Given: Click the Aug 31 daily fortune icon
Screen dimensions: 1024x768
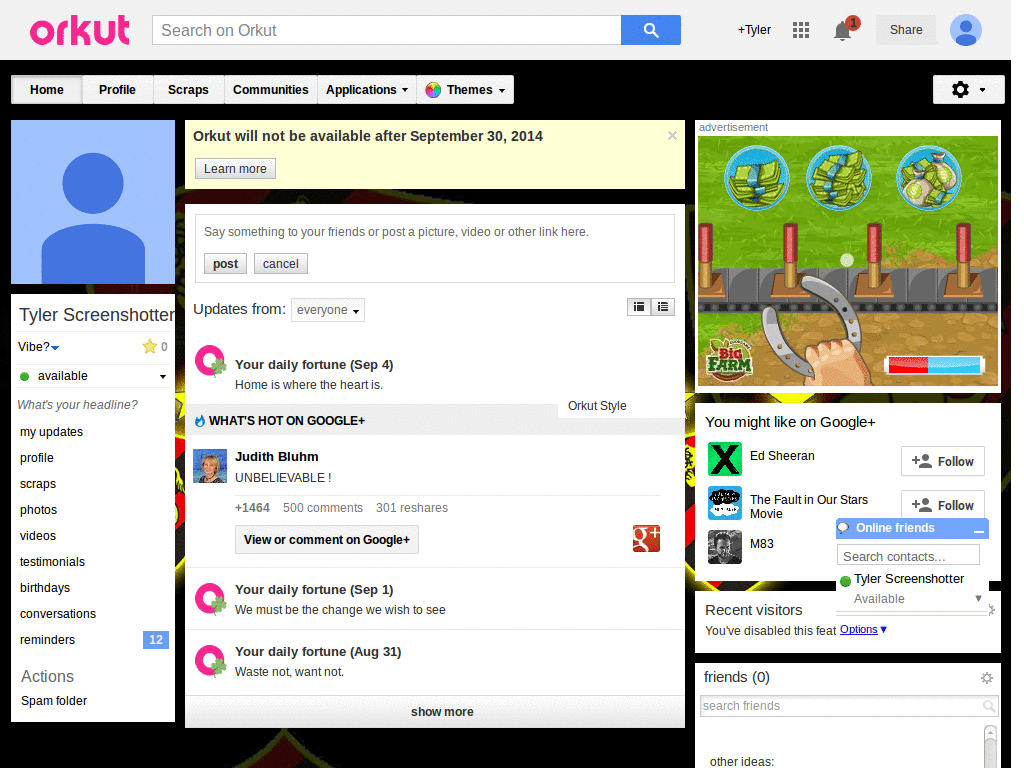Looking at the screenshot, I should (210, 661).
